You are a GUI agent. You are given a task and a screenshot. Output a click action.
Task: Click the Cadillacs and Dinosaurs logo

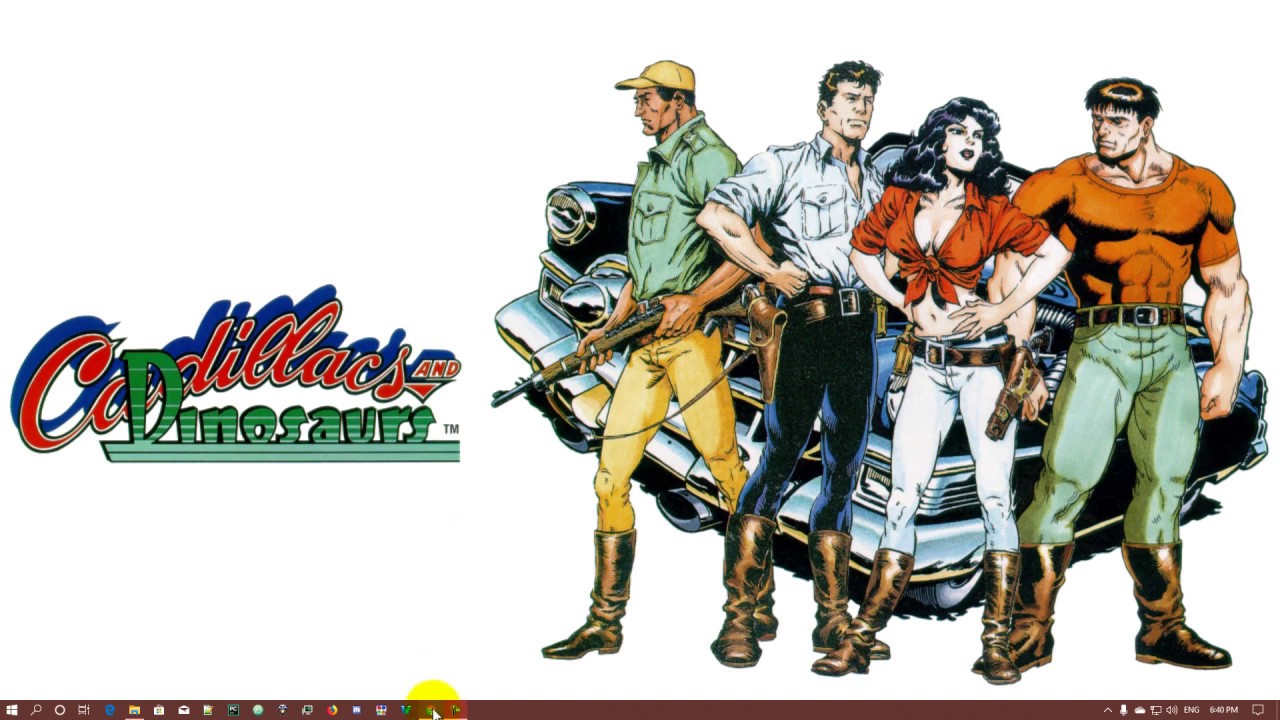coord(236,375)
